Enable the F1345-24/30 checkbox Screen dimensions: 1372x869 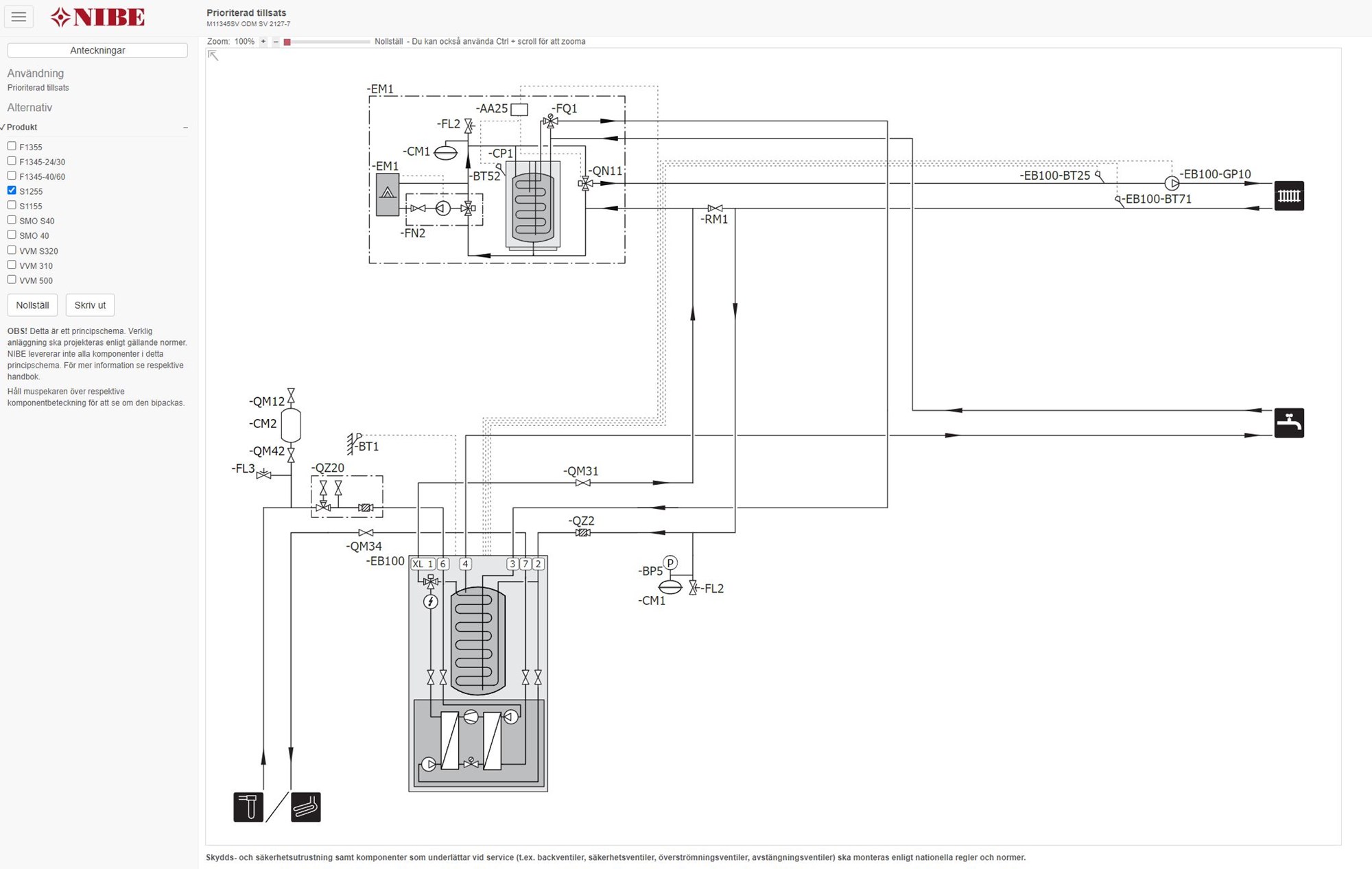12,161
